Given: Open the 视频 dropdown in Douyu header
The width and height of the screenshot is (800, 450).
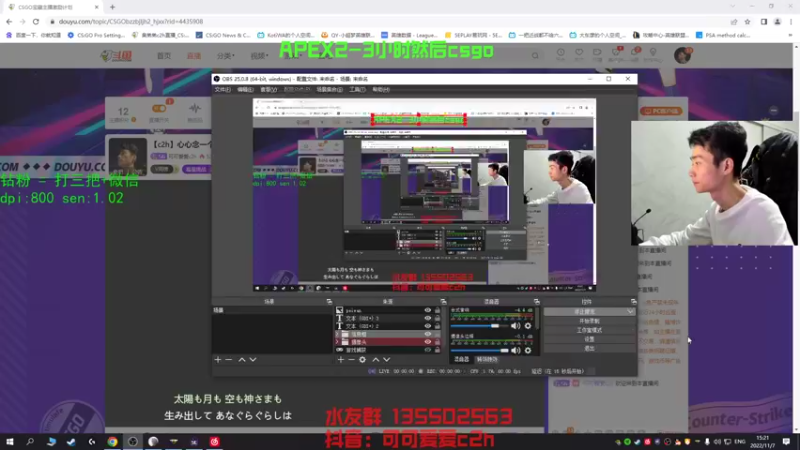Looking at the screenshot, I should (259, 56).
